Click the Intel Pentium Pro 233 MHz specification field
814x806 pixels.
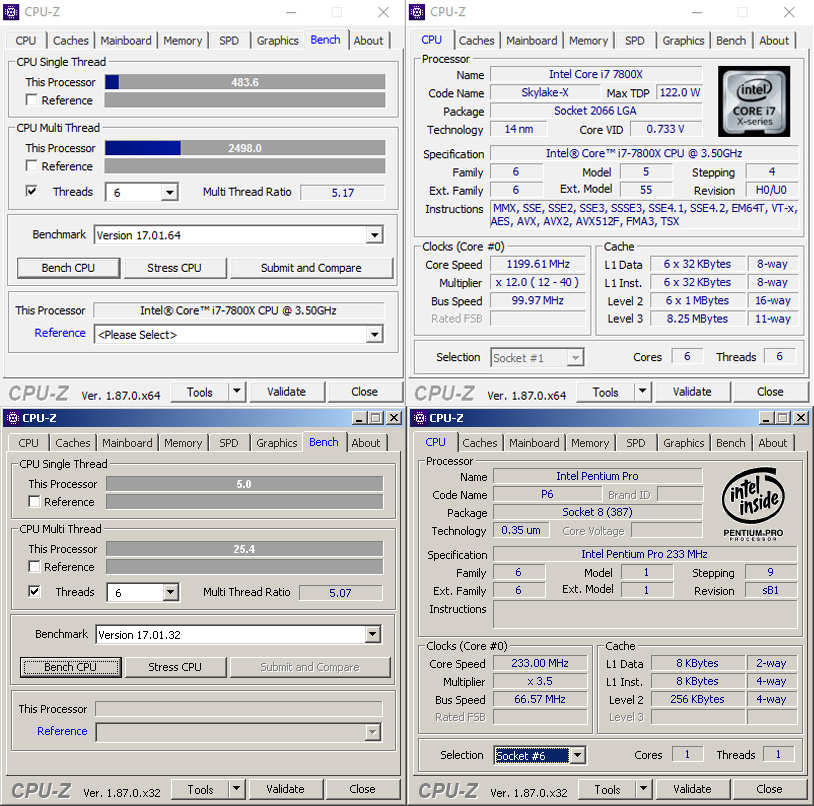644,554
